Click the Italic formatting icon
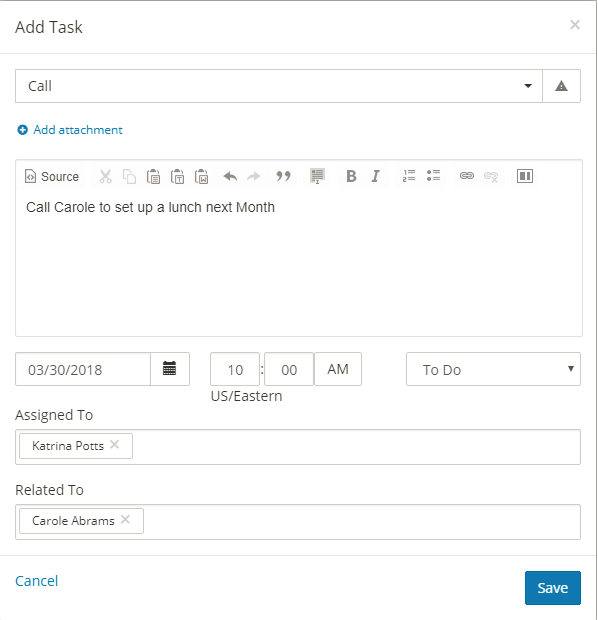Image resolution: width=598 pixels, height=620 pixels. 375,176
